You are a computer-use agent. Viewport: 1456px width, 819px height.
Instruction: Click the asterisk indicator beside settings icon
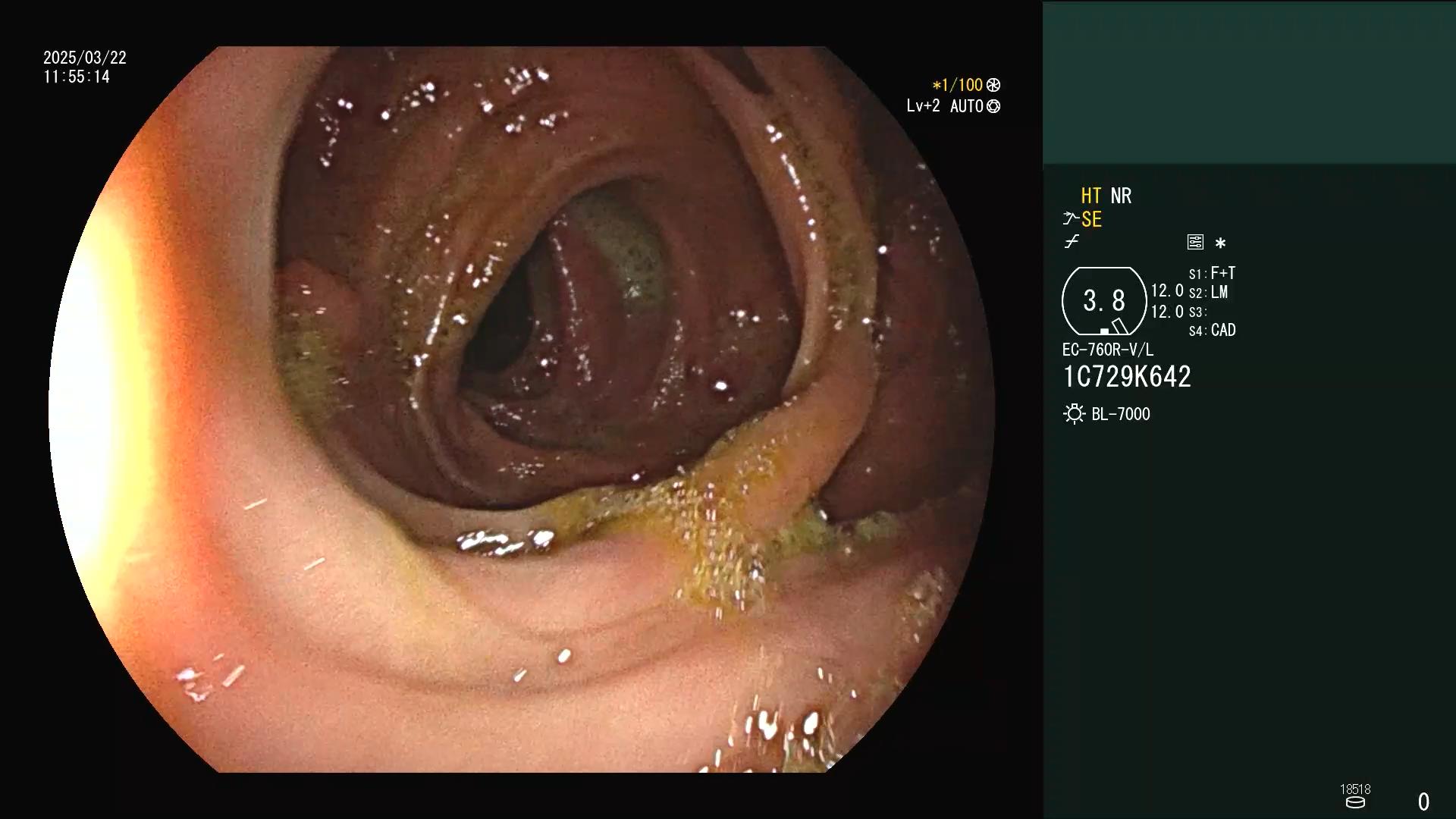[1220, 243]
